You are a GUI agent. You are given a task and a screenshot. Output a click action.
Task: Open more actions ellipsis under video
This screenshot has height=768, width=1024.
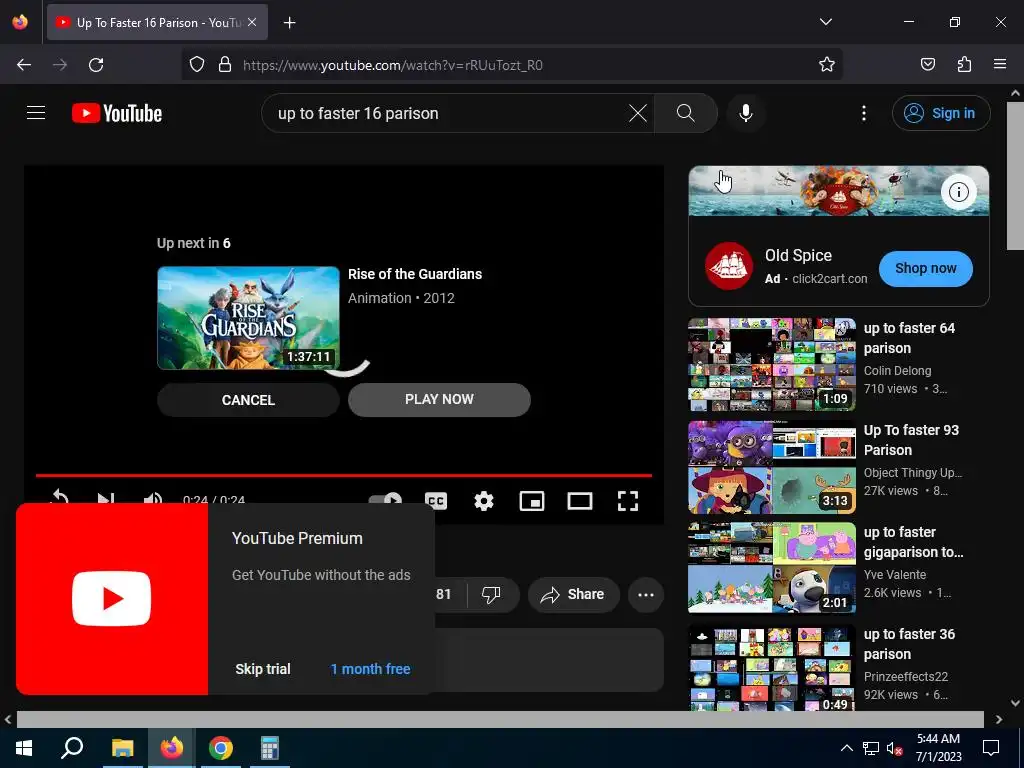646,594
